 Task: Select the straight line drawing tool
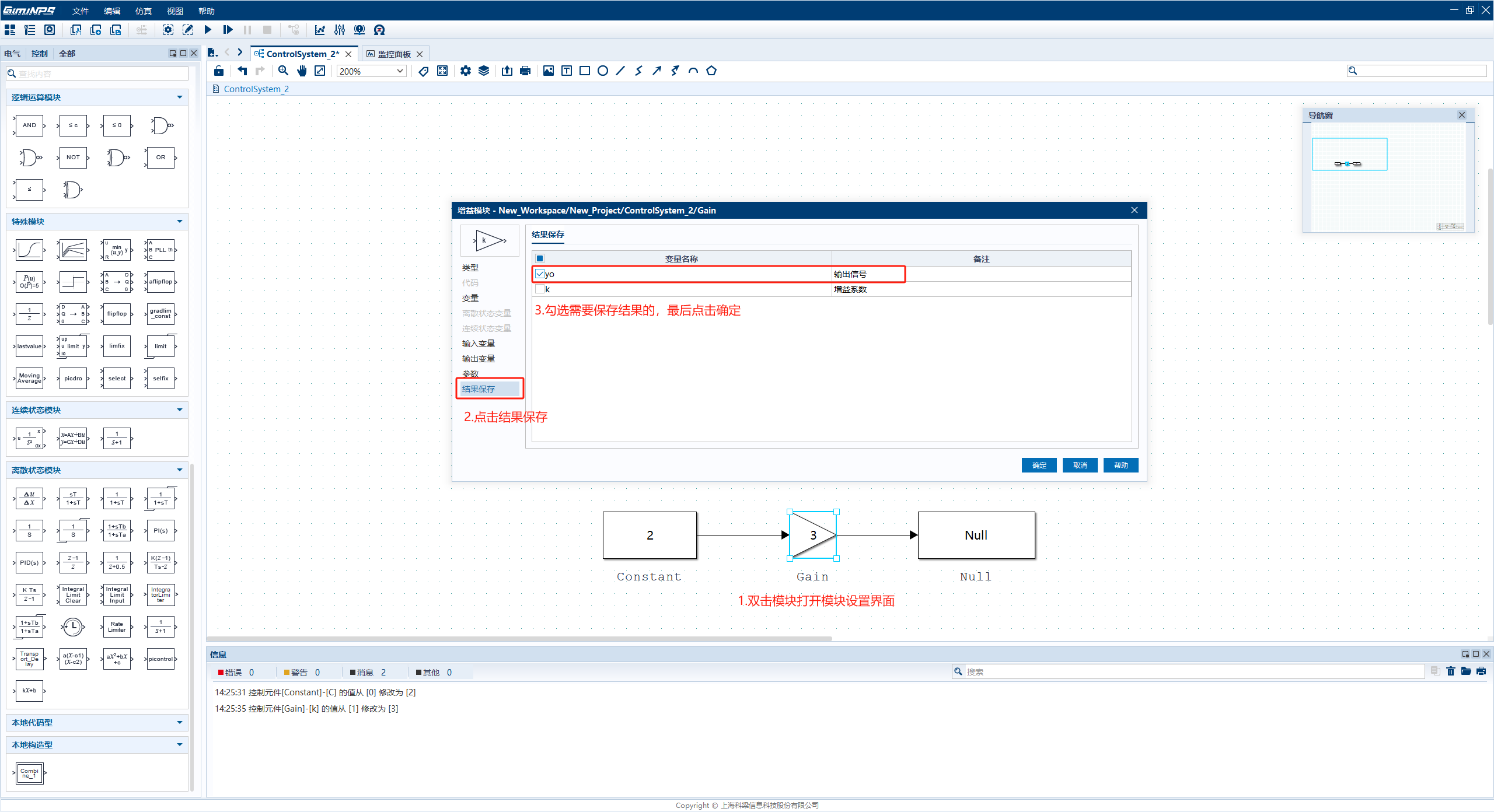pos(621,71)
